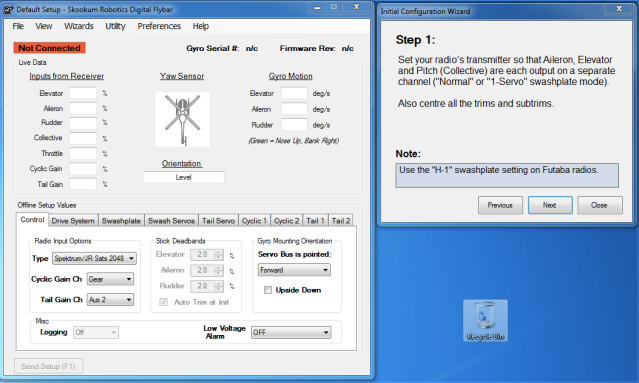Viewport: 639px width, 383px height.
Task: Open the View menu
Action: pos(44,26)
